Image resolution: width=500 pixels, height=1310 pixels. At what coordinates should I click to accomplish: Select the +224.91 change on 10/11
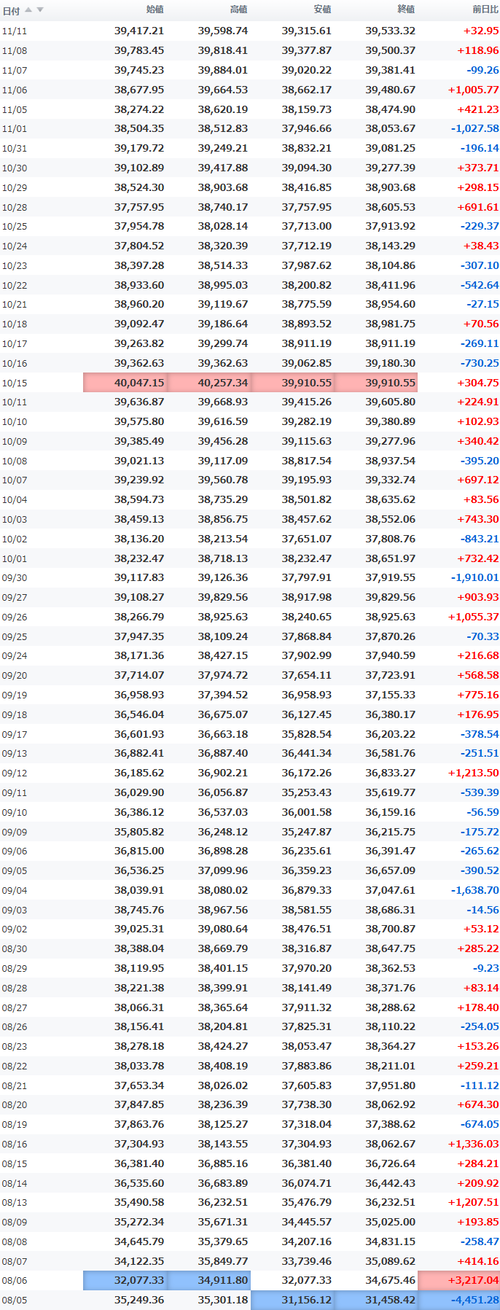click(x=480, y=401)
